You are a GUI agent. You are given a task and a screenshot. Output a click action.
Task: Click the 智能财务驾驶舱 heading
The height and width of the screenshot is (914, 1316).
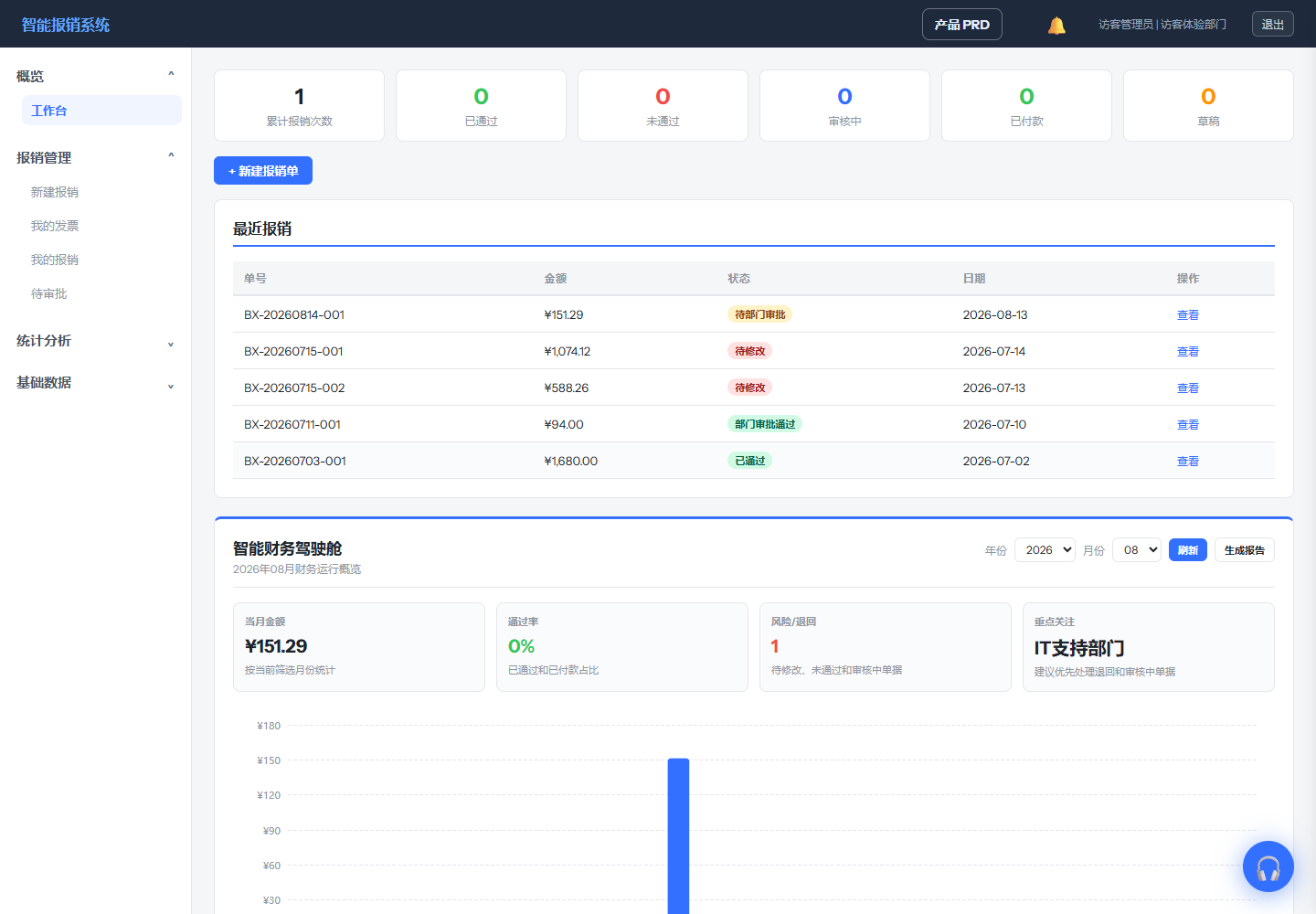(x=287, y=548)
